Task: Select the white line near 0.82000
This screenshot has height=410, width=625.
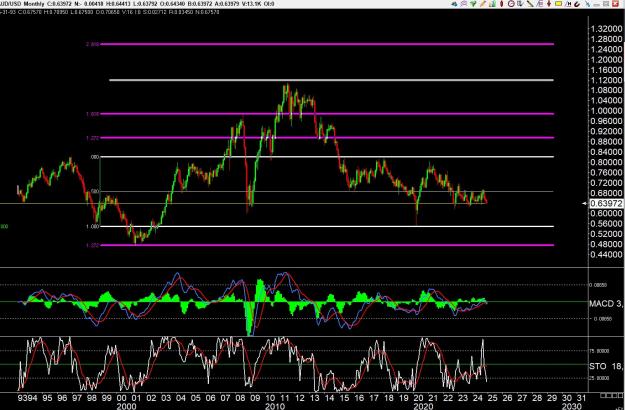Action: pos(327,157)
